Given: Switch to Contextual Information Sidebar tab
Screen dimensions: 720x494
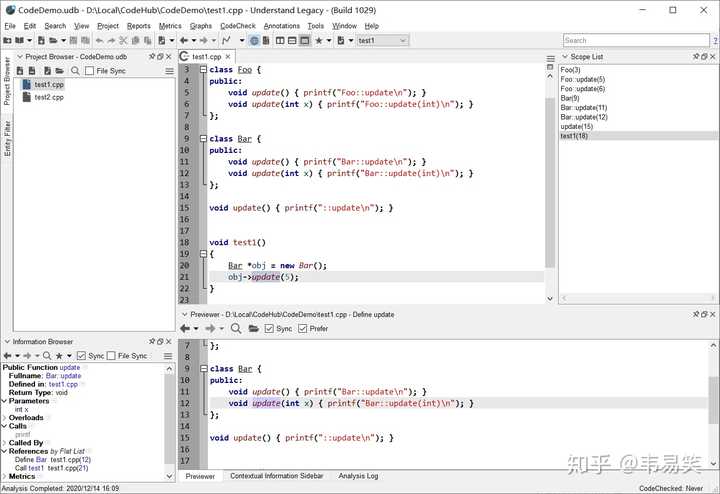Looking at the screenshot, I should point(277,476).
